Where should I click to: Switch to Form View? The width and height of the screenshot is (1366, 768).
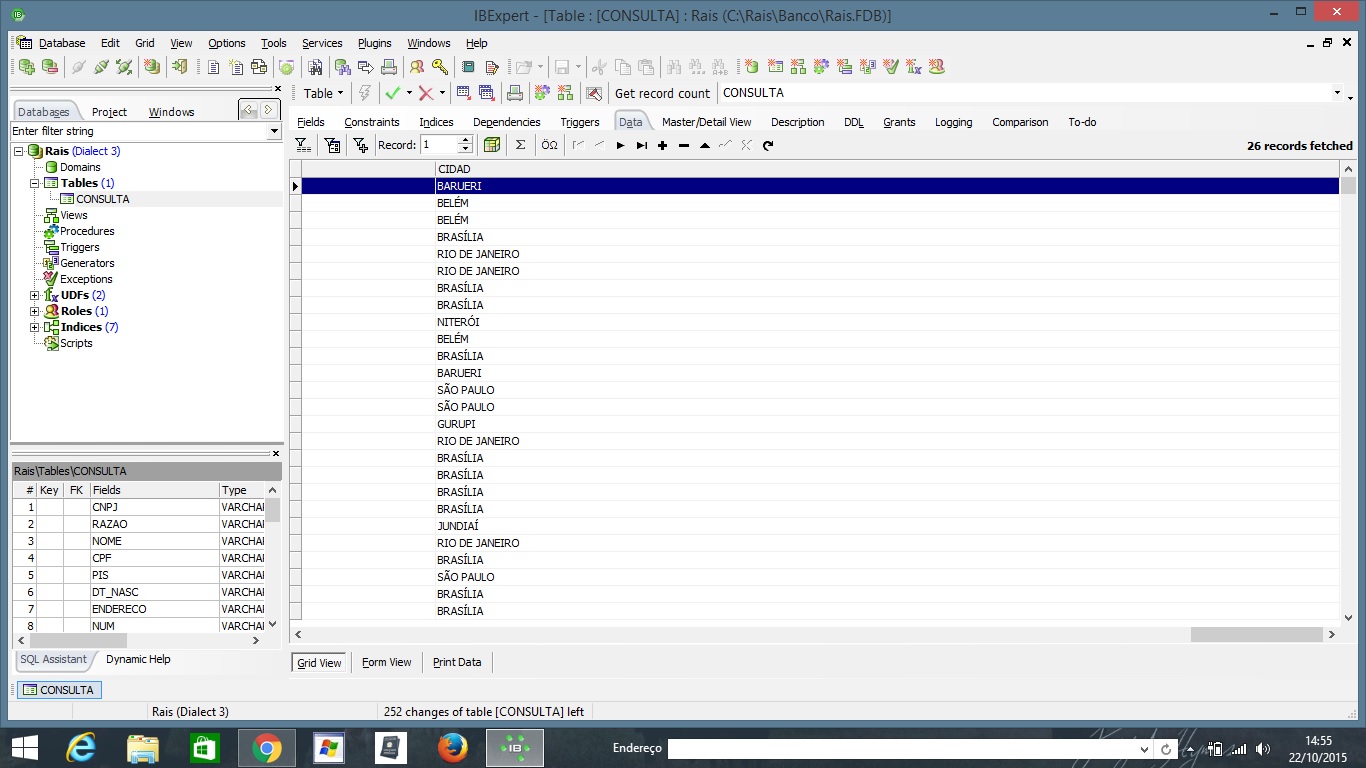pos(386,662)
